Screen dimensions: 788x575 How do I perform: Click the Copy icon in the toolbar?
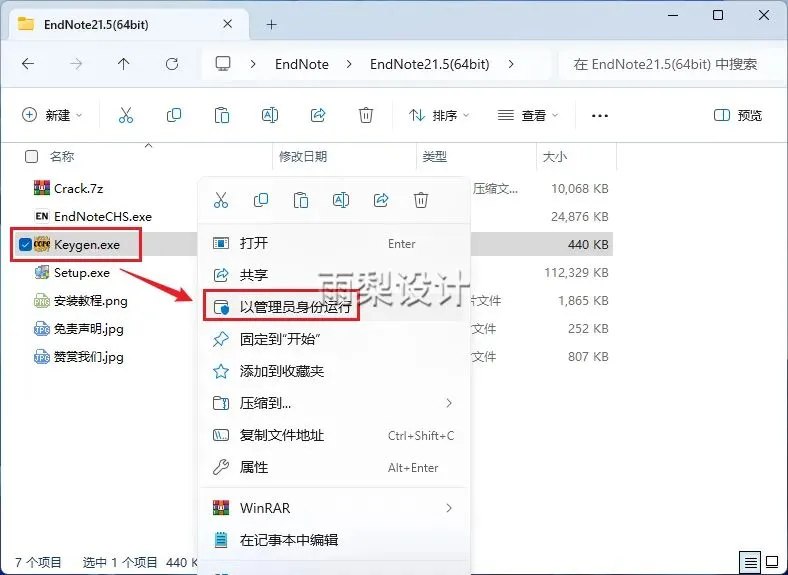[x=174, y=116]
